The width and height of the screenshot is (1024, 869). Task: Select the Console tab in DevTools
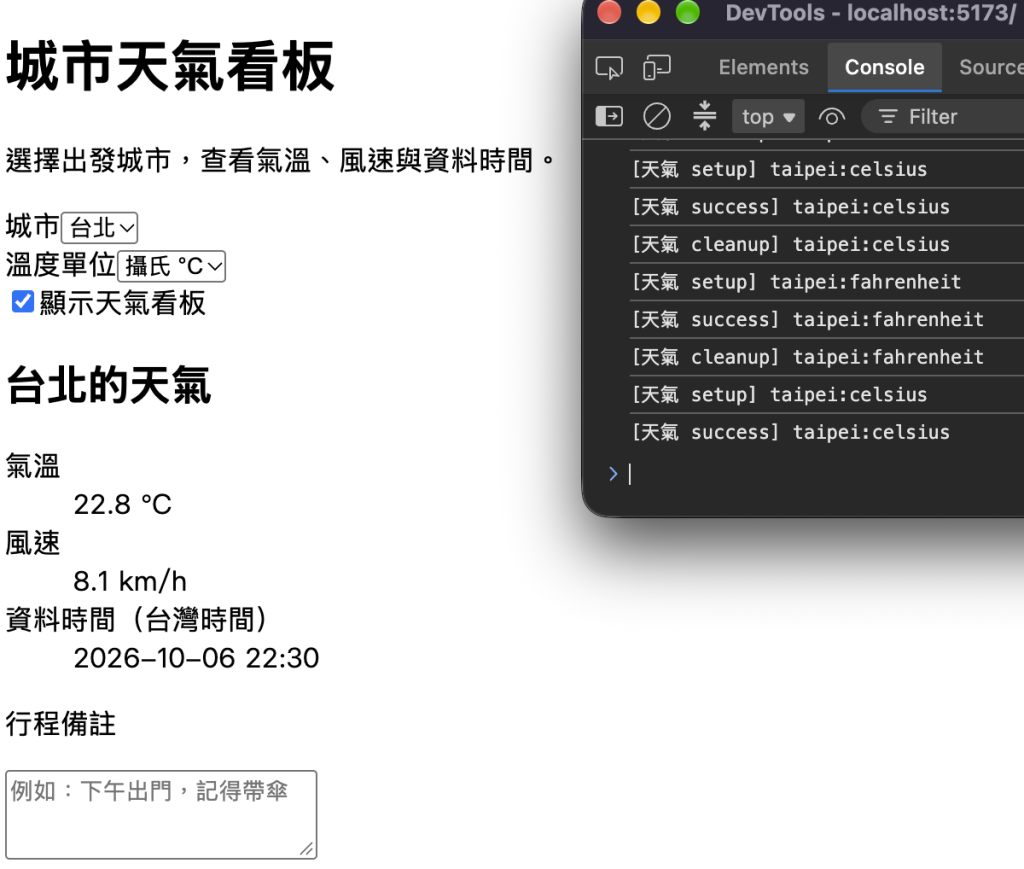(884, 67)
